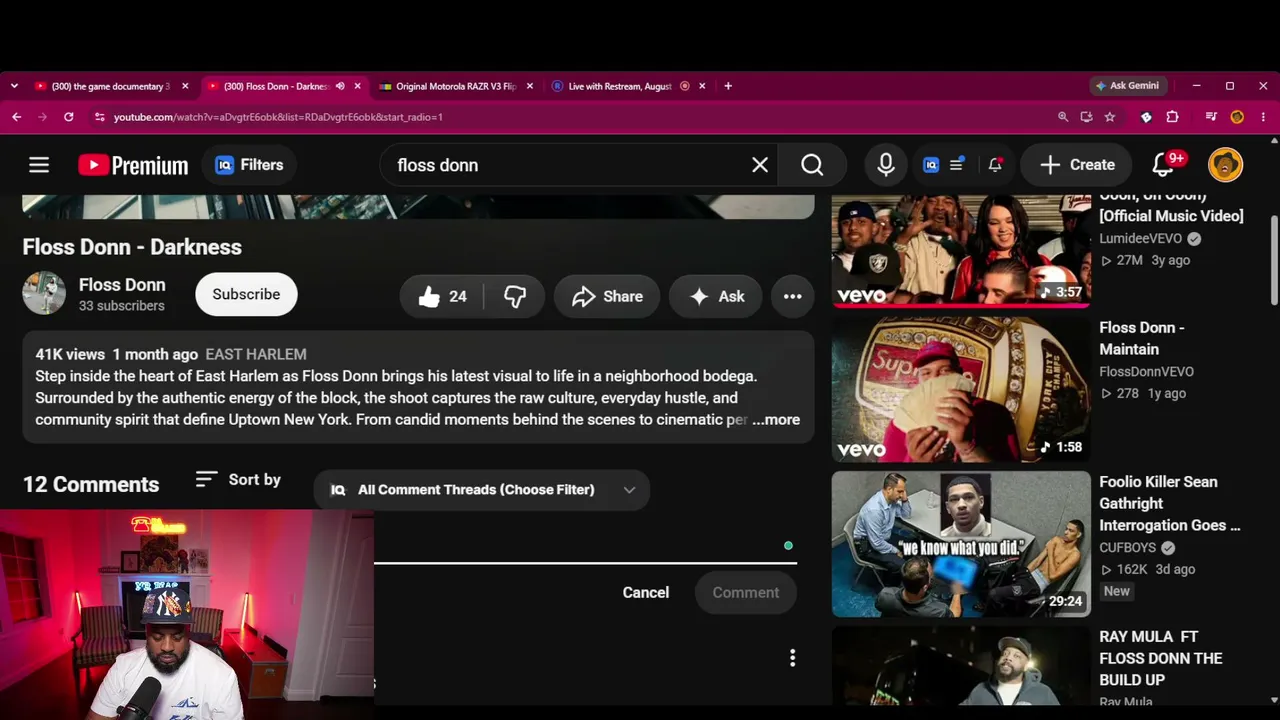Image resolution: width=1280 pixels, height=720 pixels.
Task: Clear the search box with the X
Action: (x=760, y=165)
